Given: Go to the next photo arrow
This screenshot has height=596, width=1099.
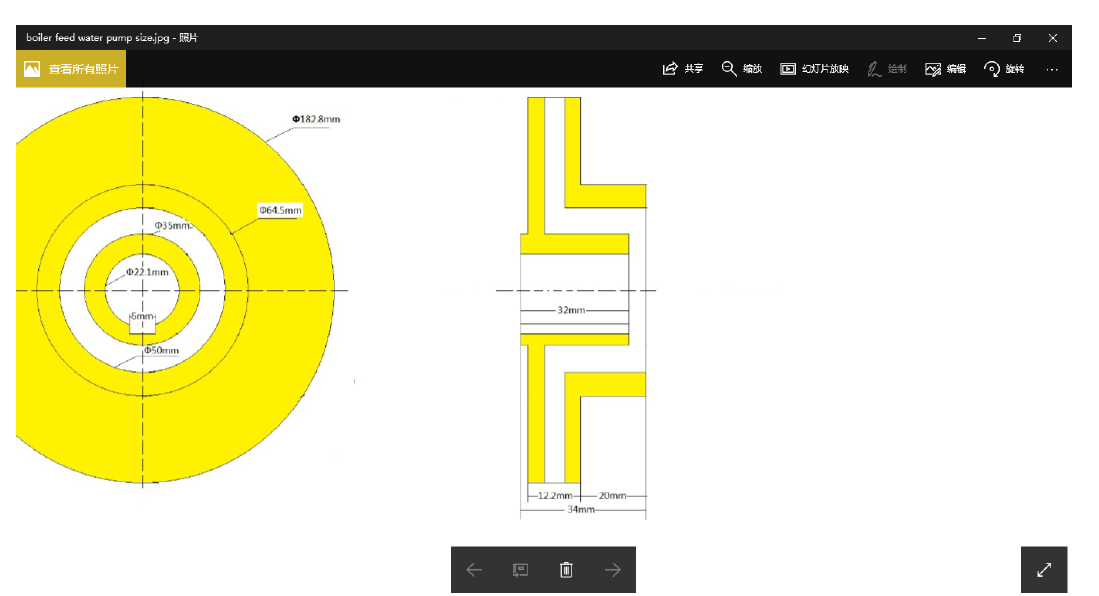Looking at the screenshot, I should (x=613, y=570).
